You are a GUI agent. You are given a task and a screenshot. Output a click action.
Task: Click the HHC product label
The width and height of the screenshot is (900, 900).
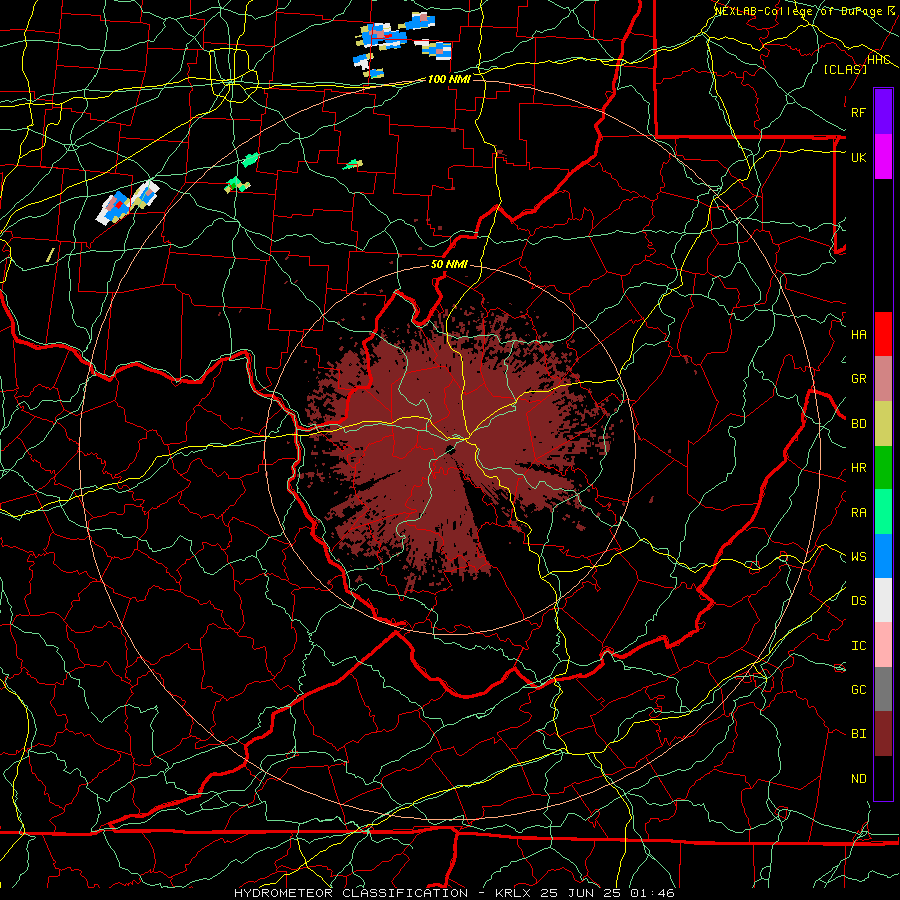(878, 60)
